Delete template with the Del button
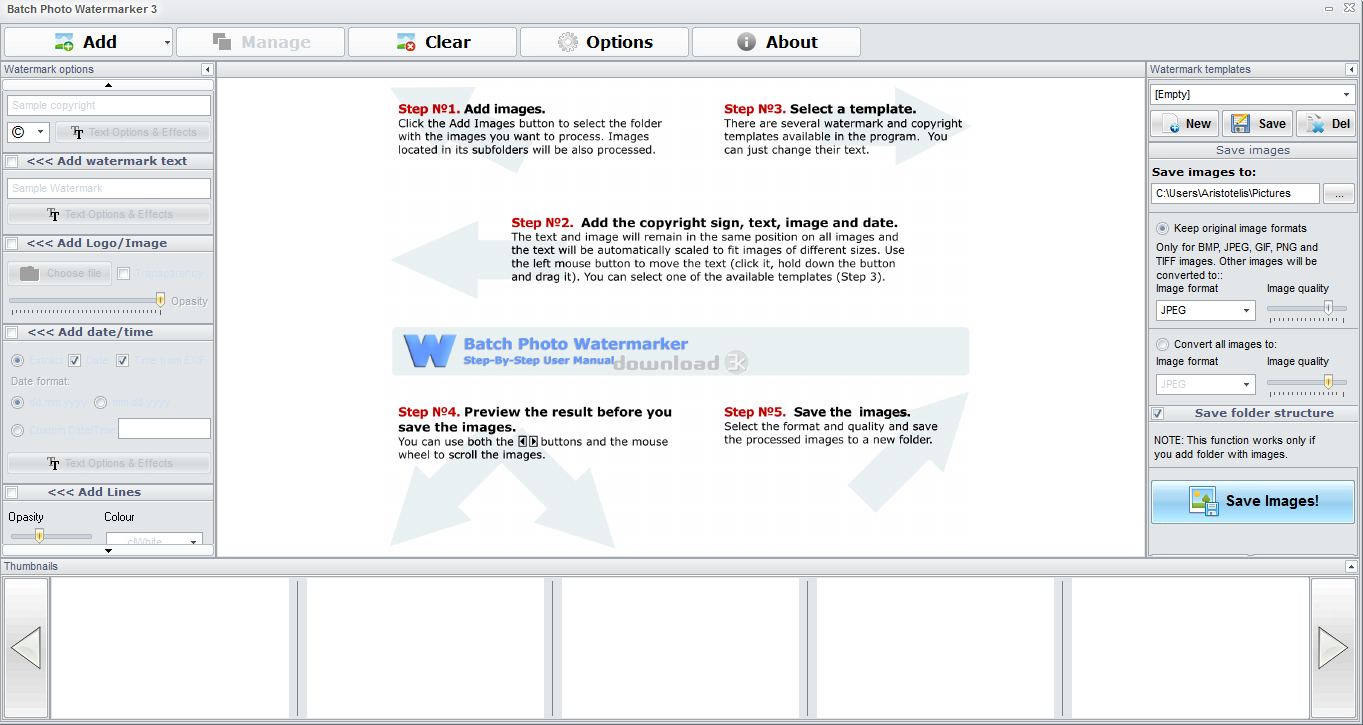Image resolution: width=1363 pixels, height=725 pixels. point(1326,124)
